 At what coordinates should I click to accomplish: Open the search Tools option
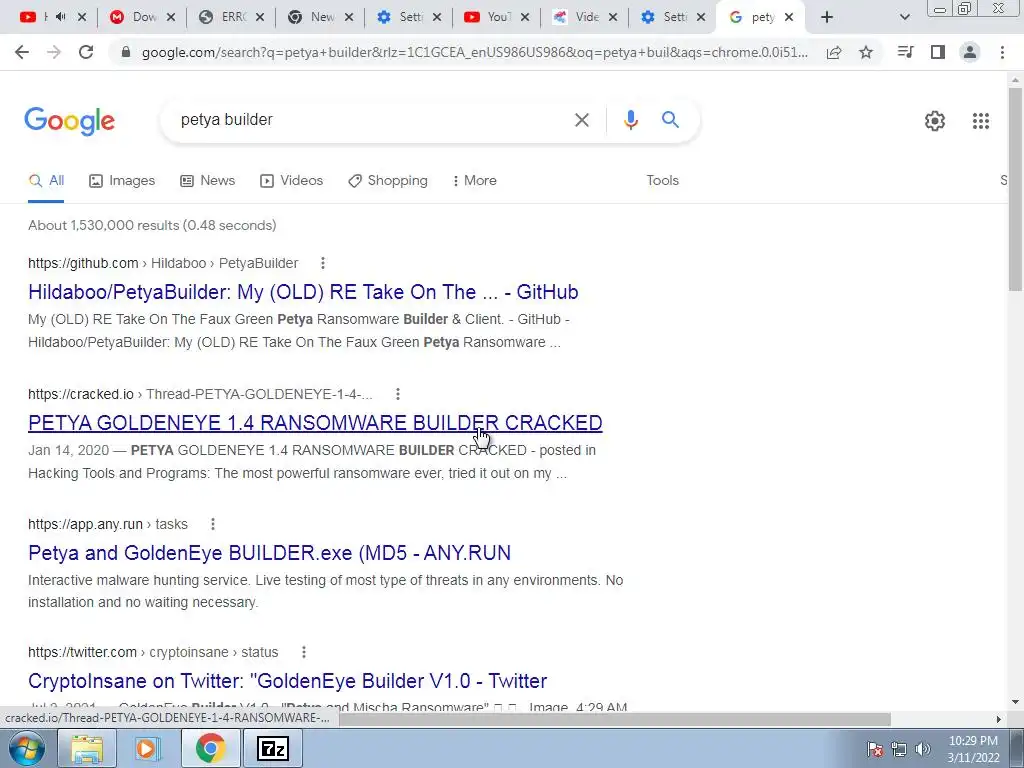tap(662, 180)
